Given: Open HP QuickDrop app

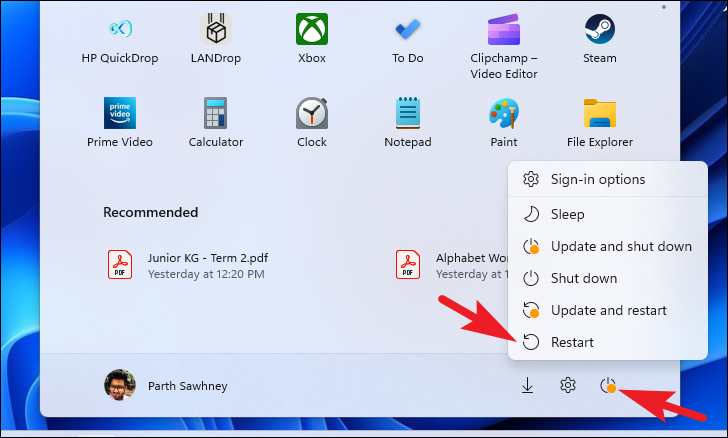Looking at the screenshot, I should pyautogui.click(x=120, y=40).
